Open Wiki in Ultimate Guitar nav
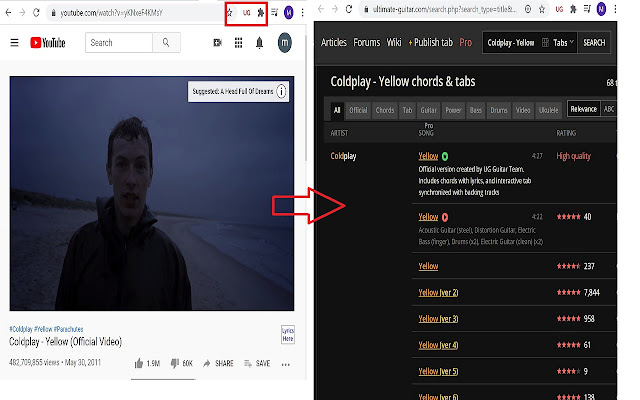The width and height of the screenshot is (640, 400). (x=394, y=42)
